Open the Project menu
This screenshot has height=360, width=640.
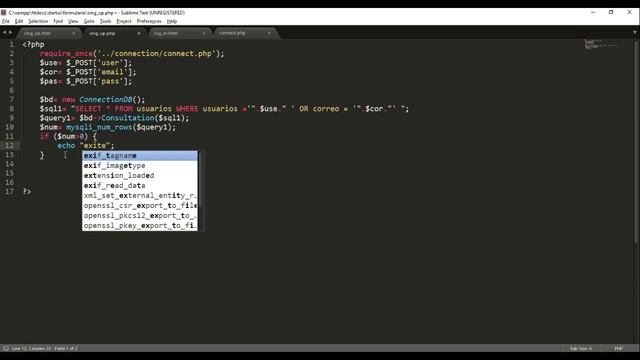[x=124, y=21]
